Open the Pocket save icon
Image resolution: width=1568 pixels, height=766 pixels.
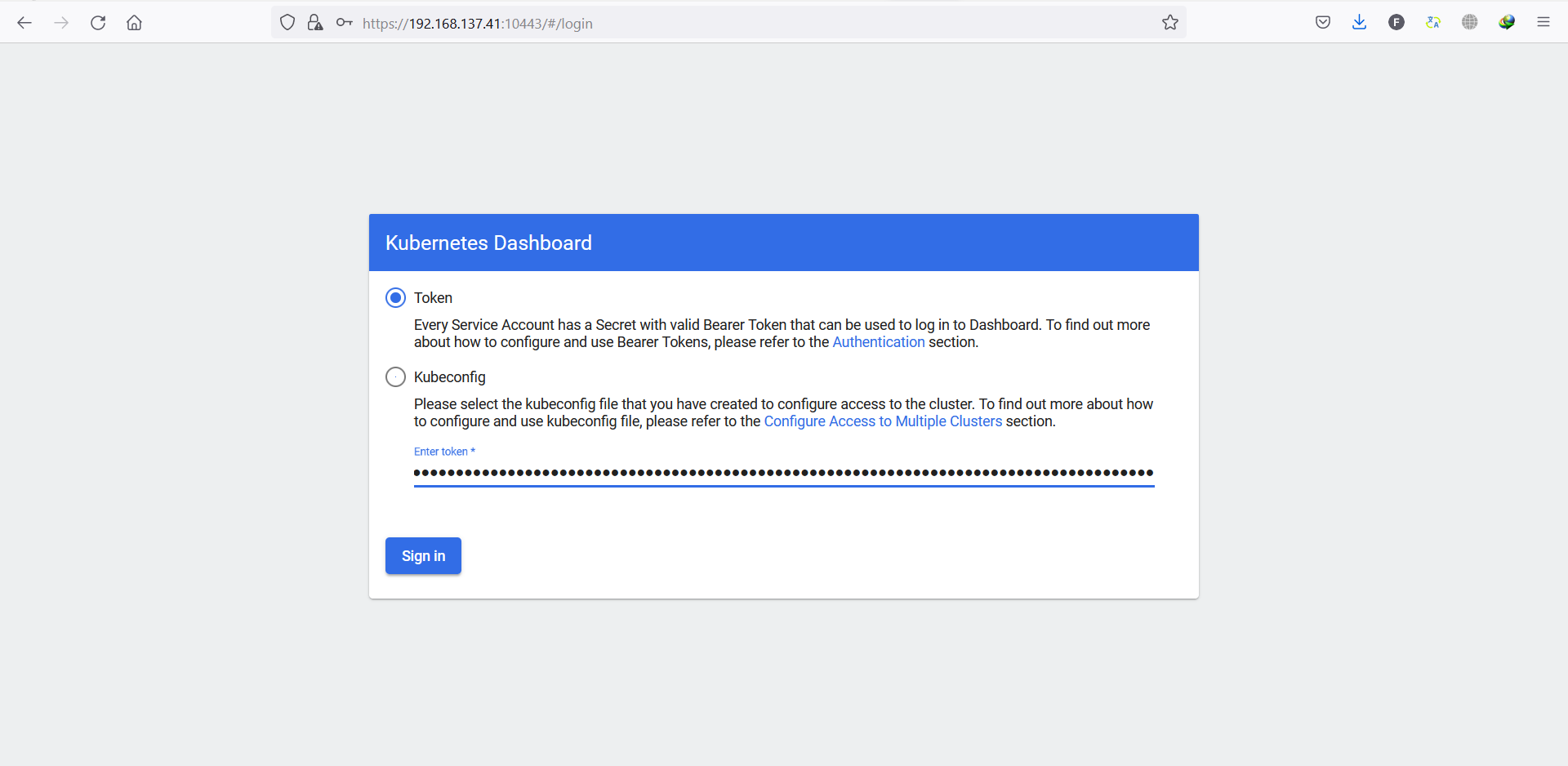(1323, 23)
